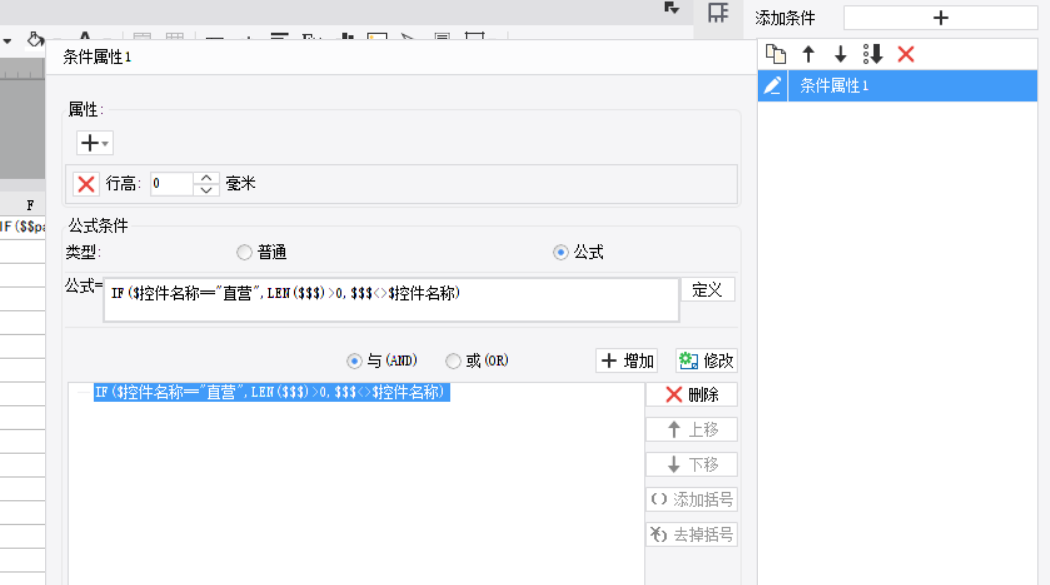Click the 下移 button

[692, 465]
